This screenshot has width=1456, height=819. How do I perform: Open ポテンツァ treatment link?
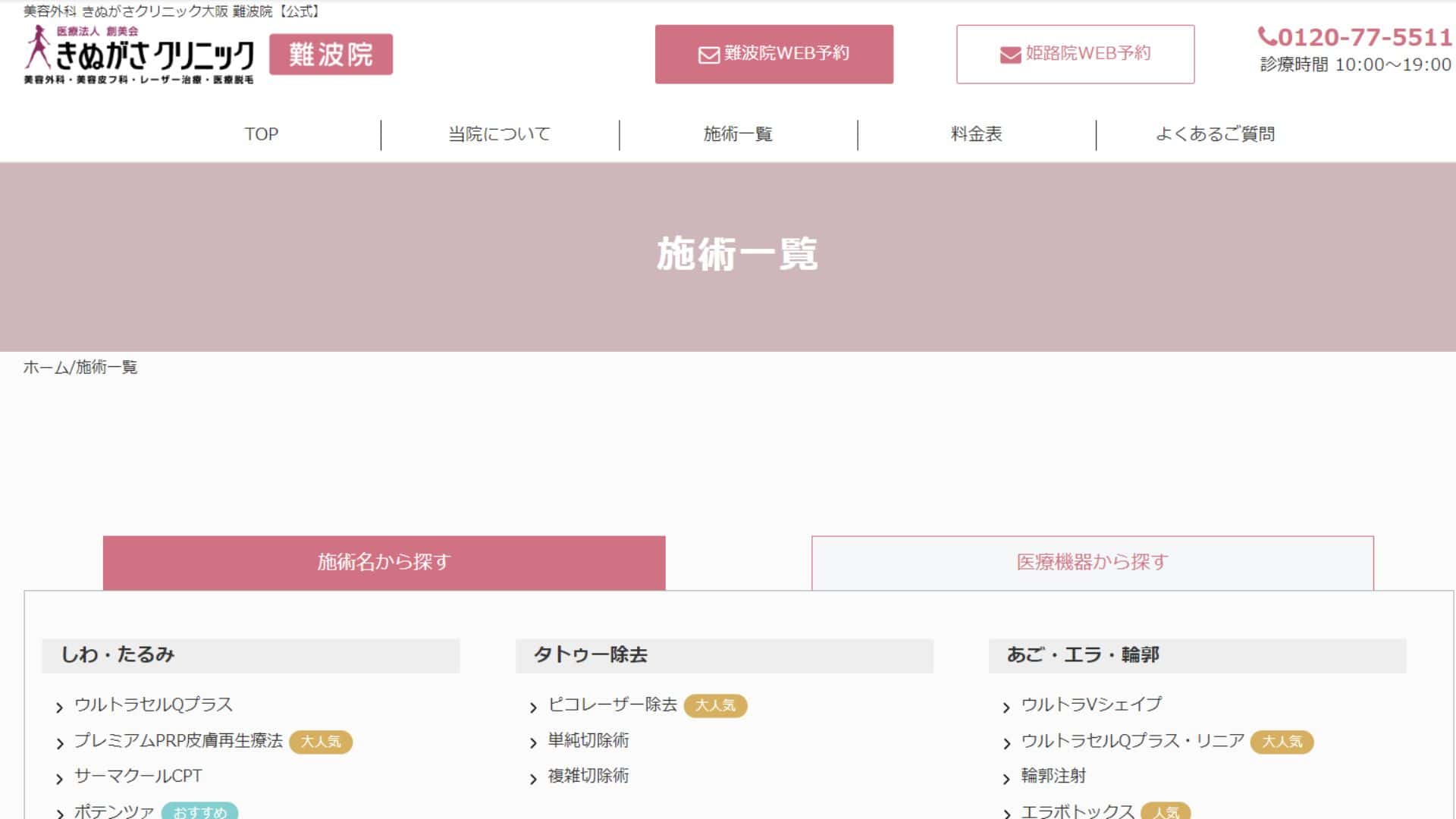[x=114, y=811]
